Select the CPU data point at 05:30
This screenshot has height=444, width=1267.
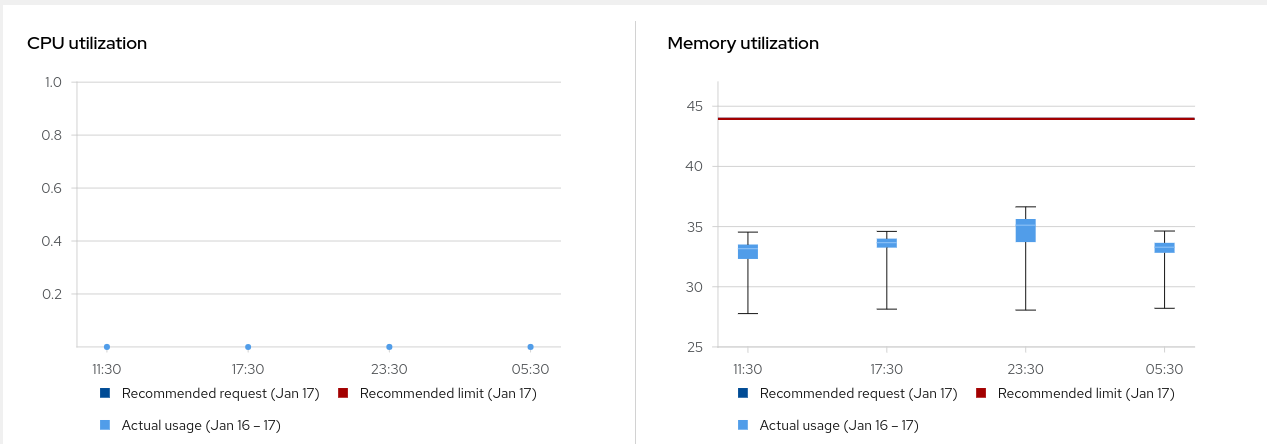[530, 347]
